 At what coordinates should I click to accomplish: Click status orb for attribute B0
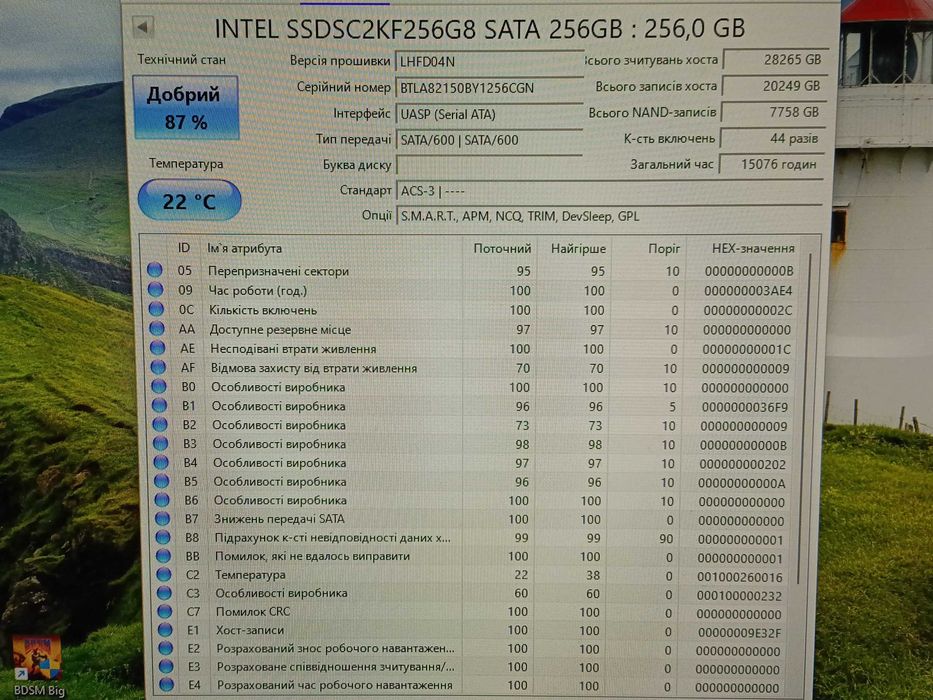pyautogui.click(x=158, y=386)
